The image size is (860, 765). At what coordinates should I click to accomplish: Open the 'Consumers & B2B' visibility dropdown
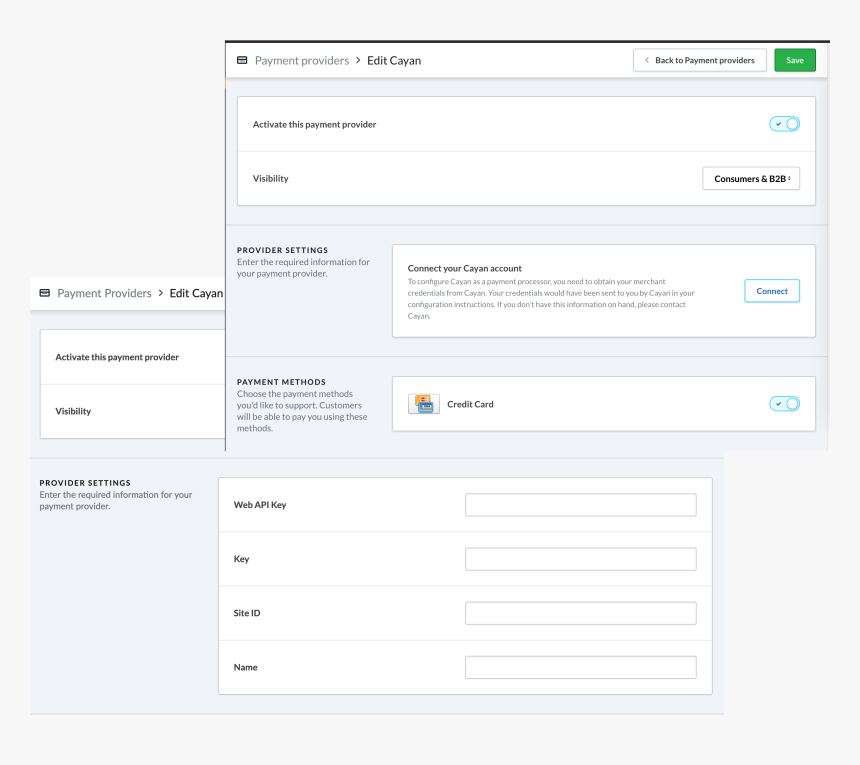[750, 179]
